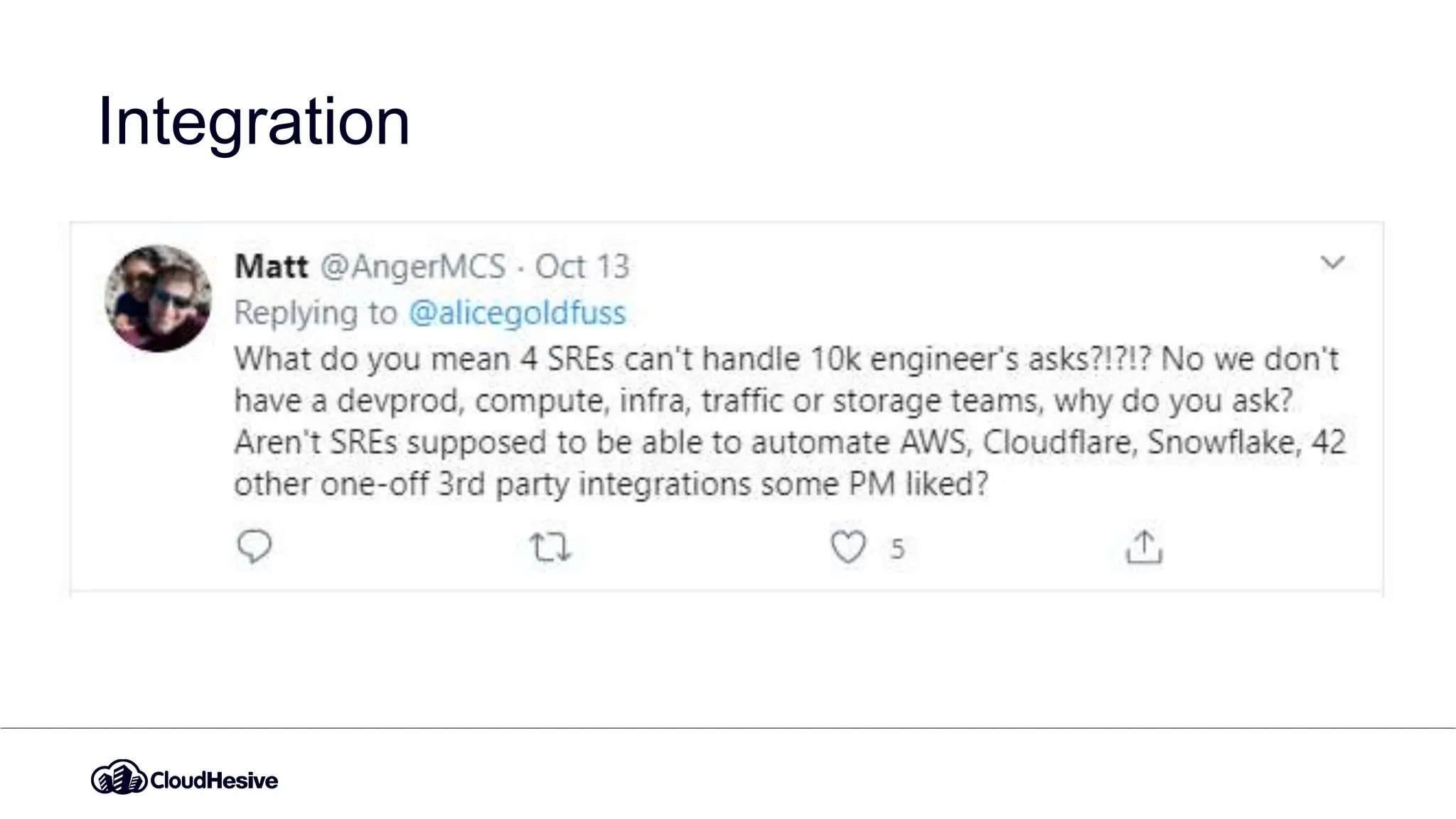Retweet Matt's tweet
This screenshot has height=819, width=1456.
click(550, 547)
